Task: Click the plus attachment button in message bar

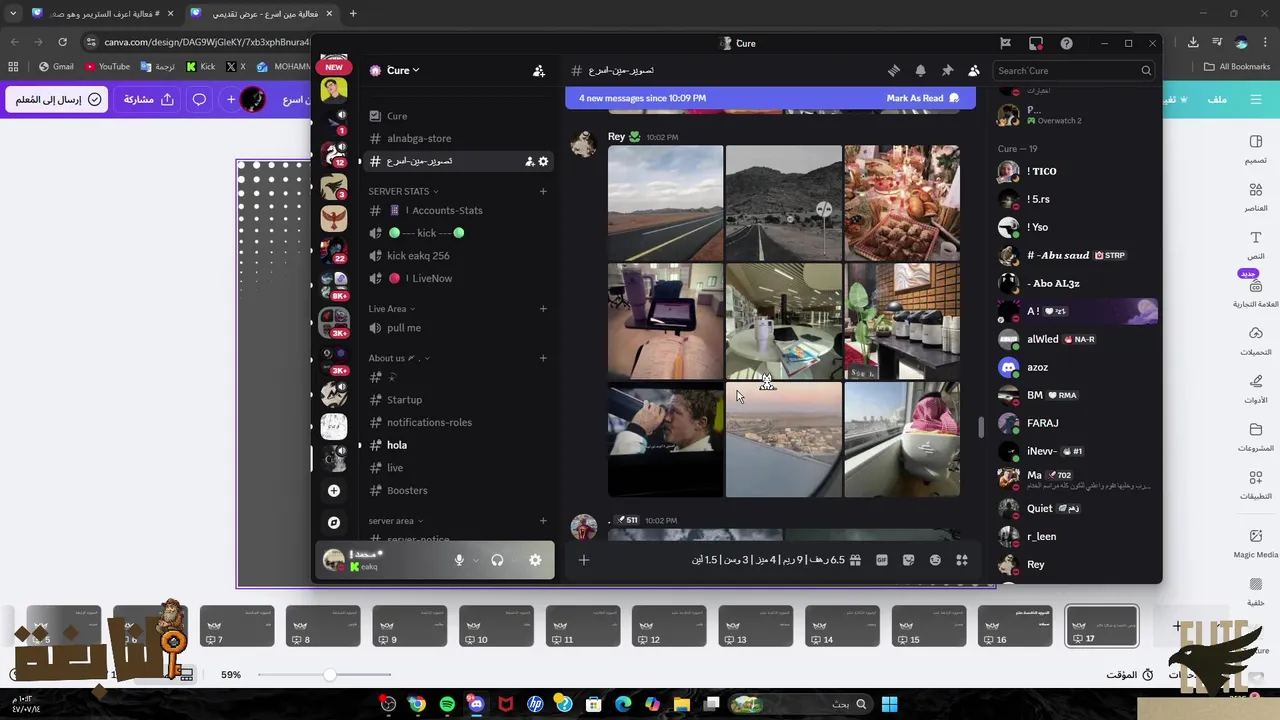Action: click(x=584, y=560)
